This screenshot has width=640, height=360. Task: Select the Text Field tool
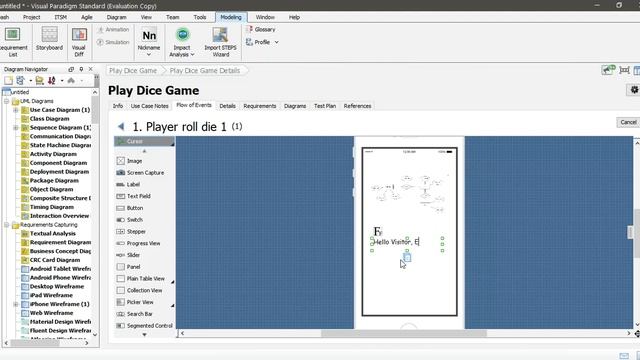tap(133, 196)
